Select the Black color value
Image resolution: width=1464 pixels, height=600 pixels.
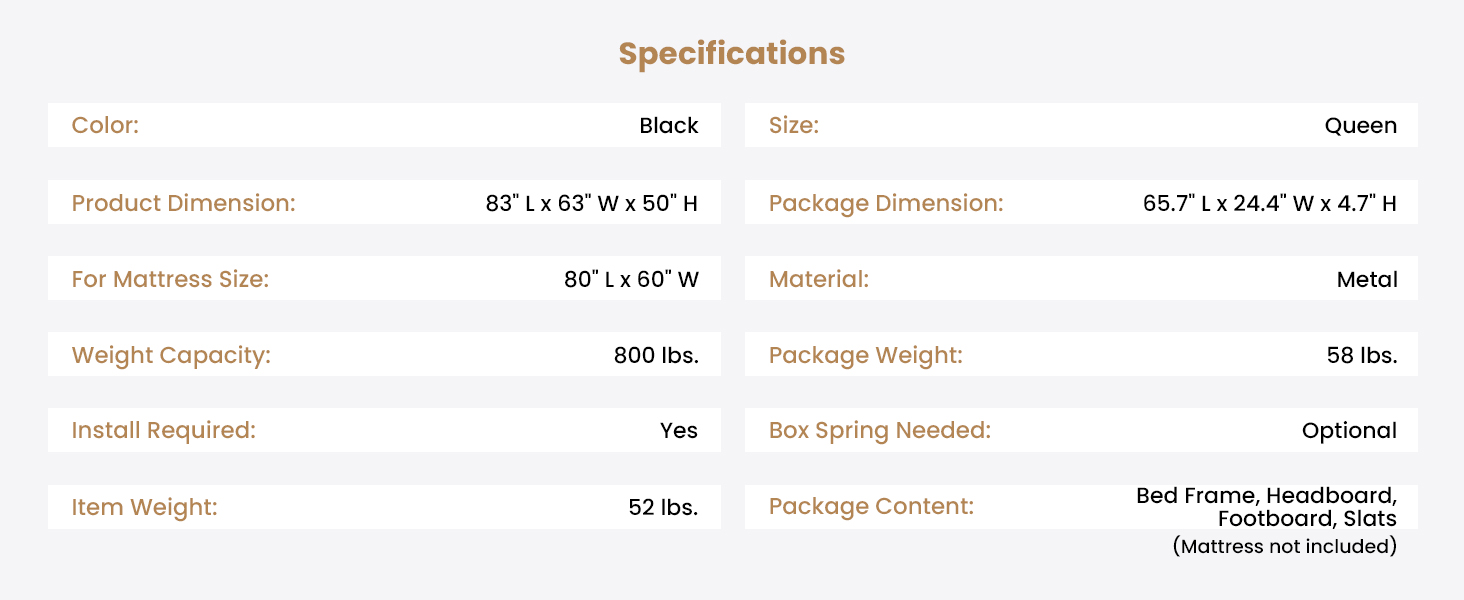pos(668,126)
